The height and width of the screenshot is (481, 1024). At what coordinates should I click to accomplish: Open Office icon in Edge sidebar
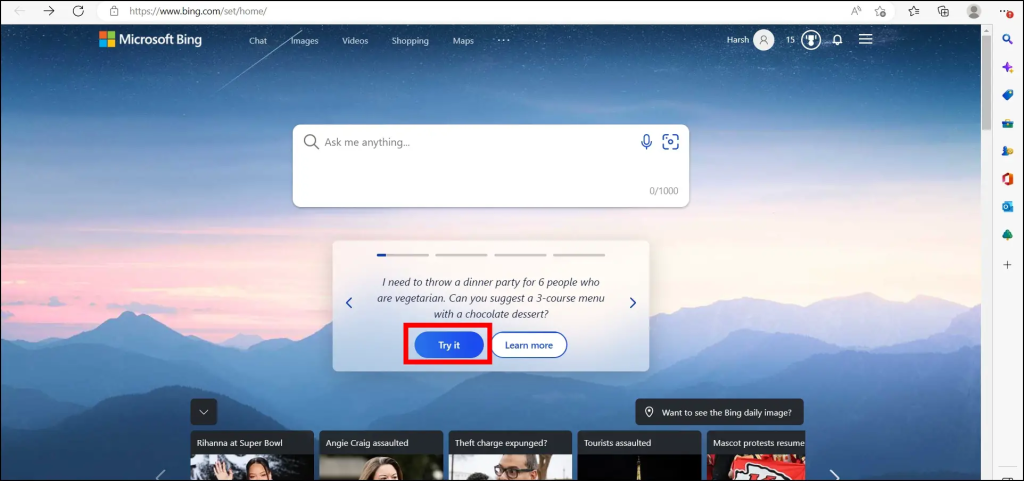tap(1007, 179)
